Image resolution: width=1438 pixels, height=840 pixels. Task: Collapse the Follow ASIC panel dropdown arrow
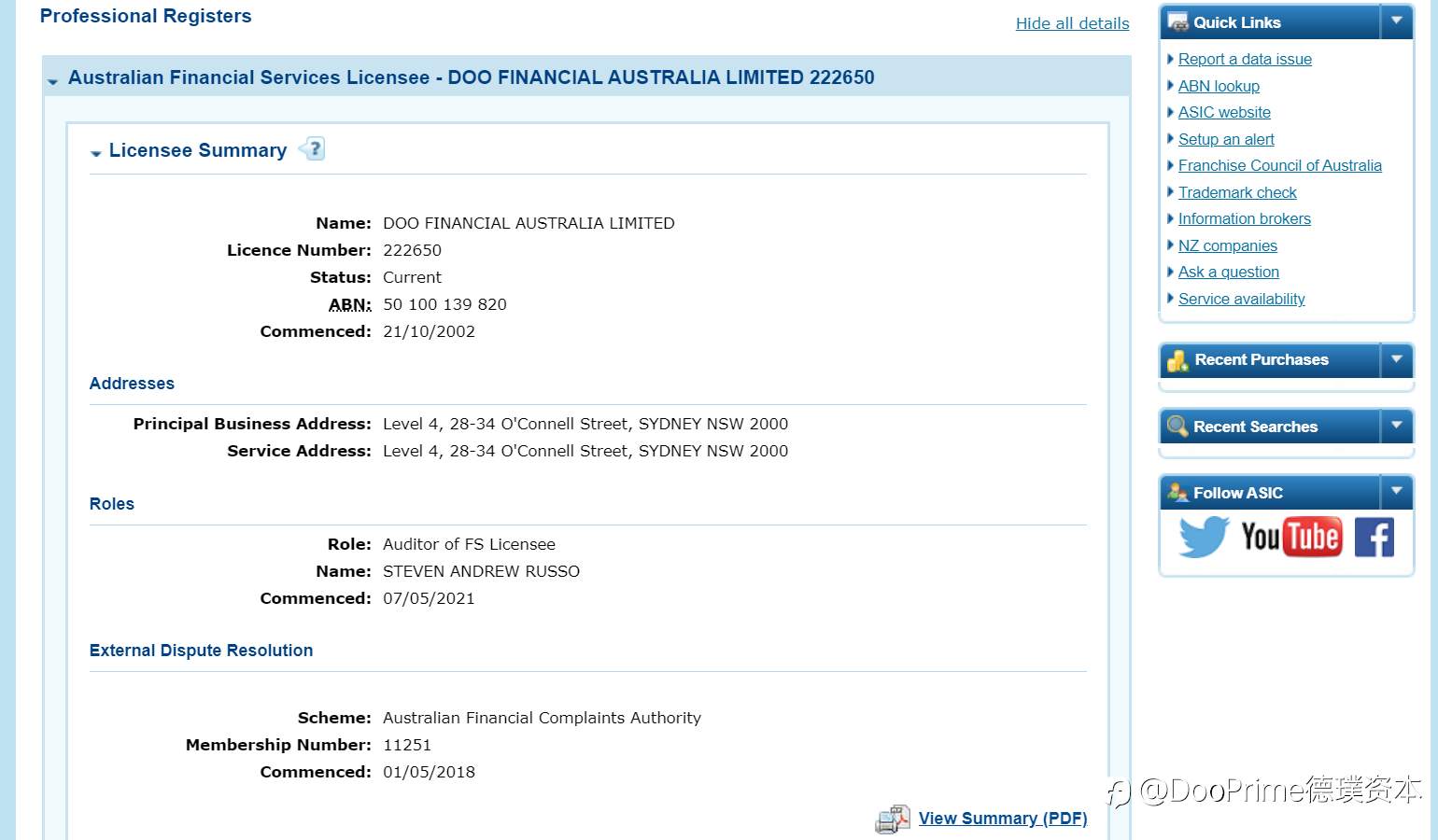click(1397, 491)
